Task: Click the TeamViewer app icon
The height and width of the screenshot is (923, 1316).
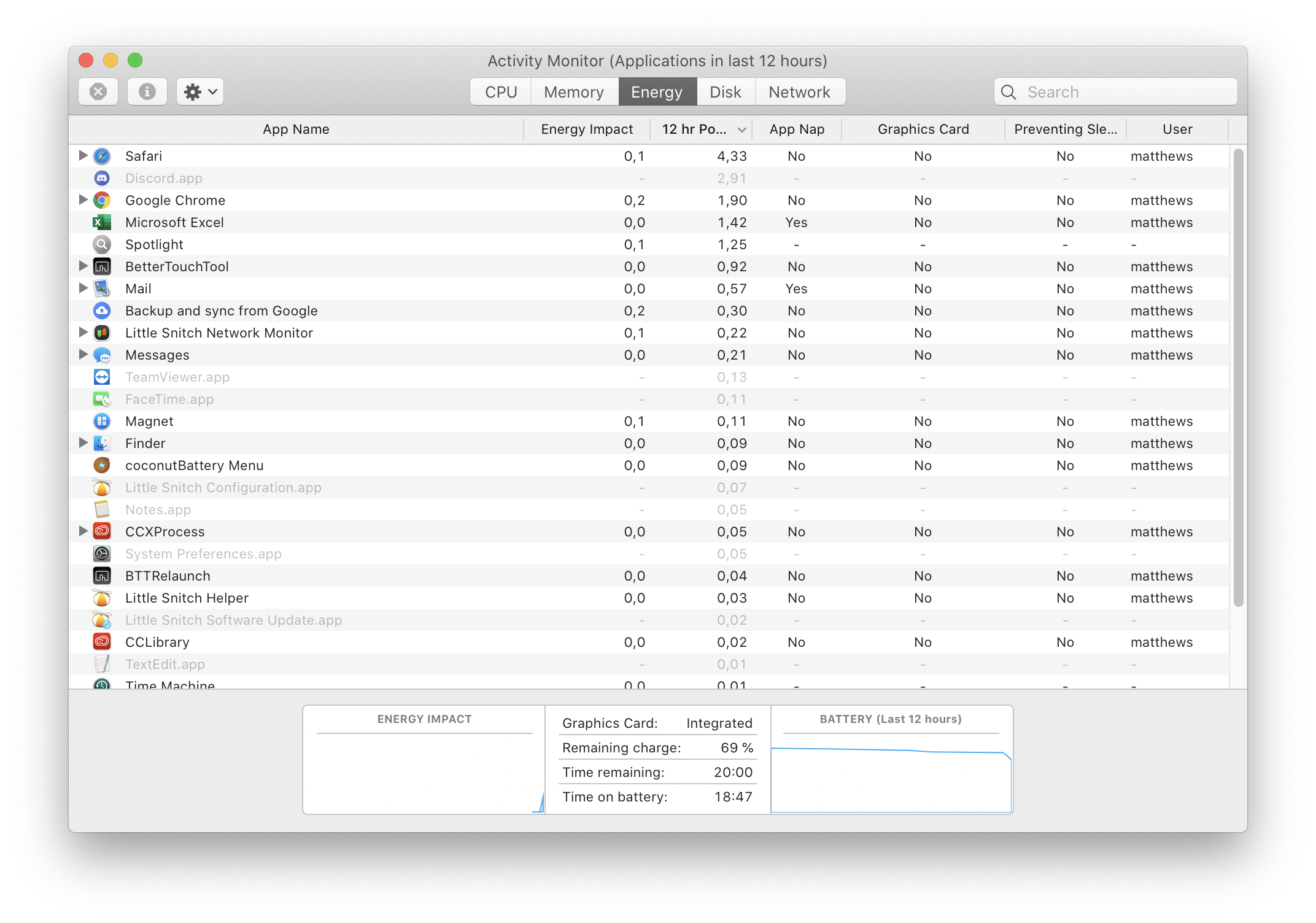Action: click(x=102, y=377)
